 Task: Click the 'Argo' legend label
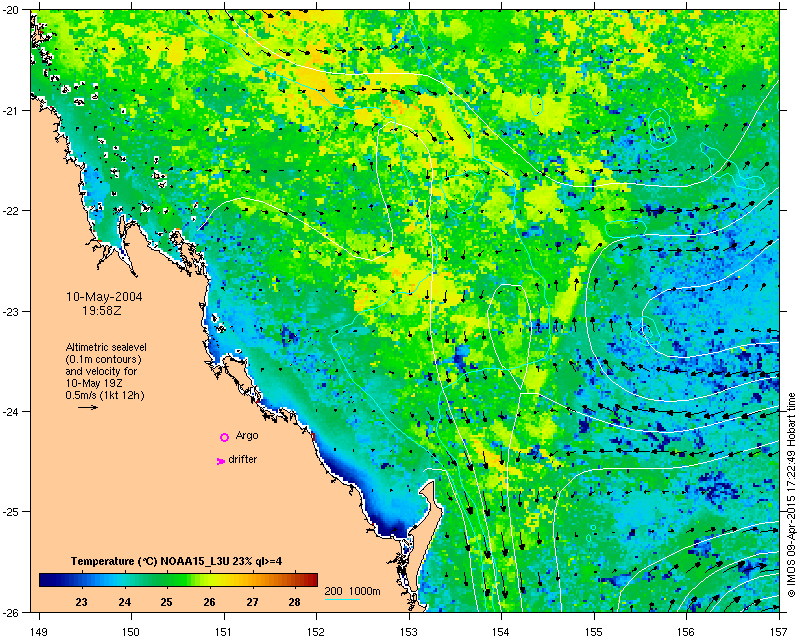pos(247,436)
